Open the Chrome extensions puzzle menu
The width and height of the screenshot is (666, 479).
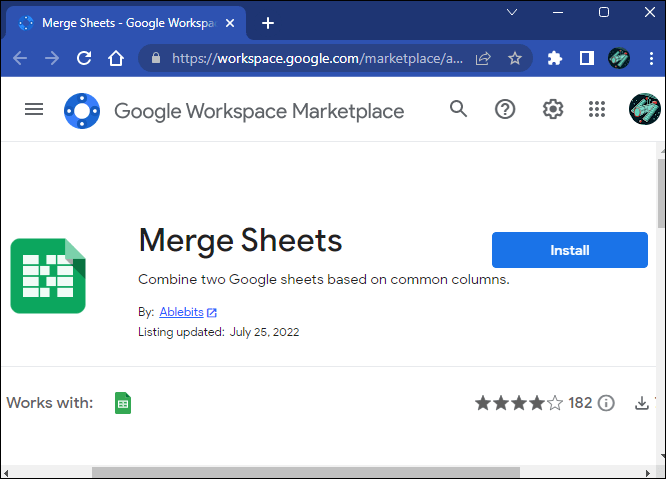click(x=555, y=58)
